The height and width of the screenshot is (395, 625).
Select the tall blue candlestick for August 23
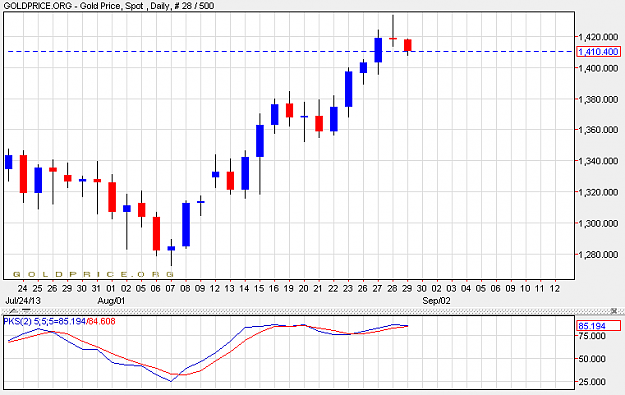pyautogui.click(x=348, y=89)
